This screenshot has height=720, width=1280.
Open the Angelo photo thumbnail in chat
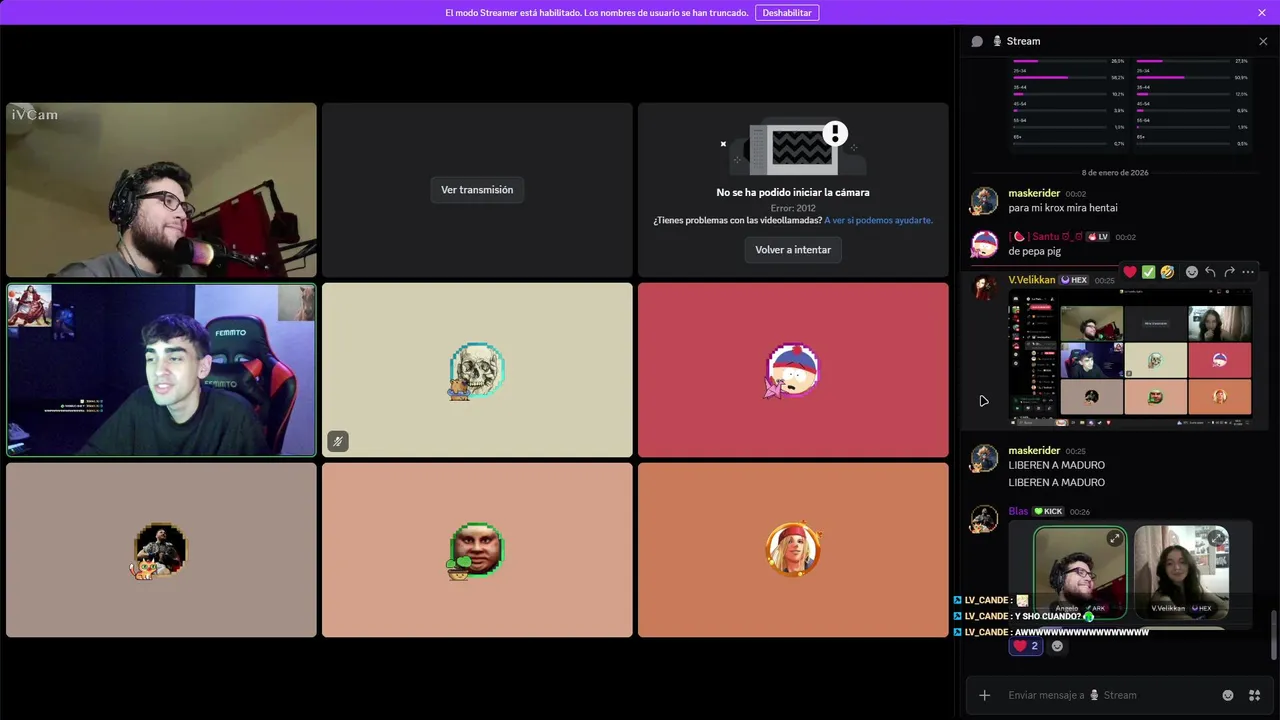pyautogui.click(x=1080, y=573)
